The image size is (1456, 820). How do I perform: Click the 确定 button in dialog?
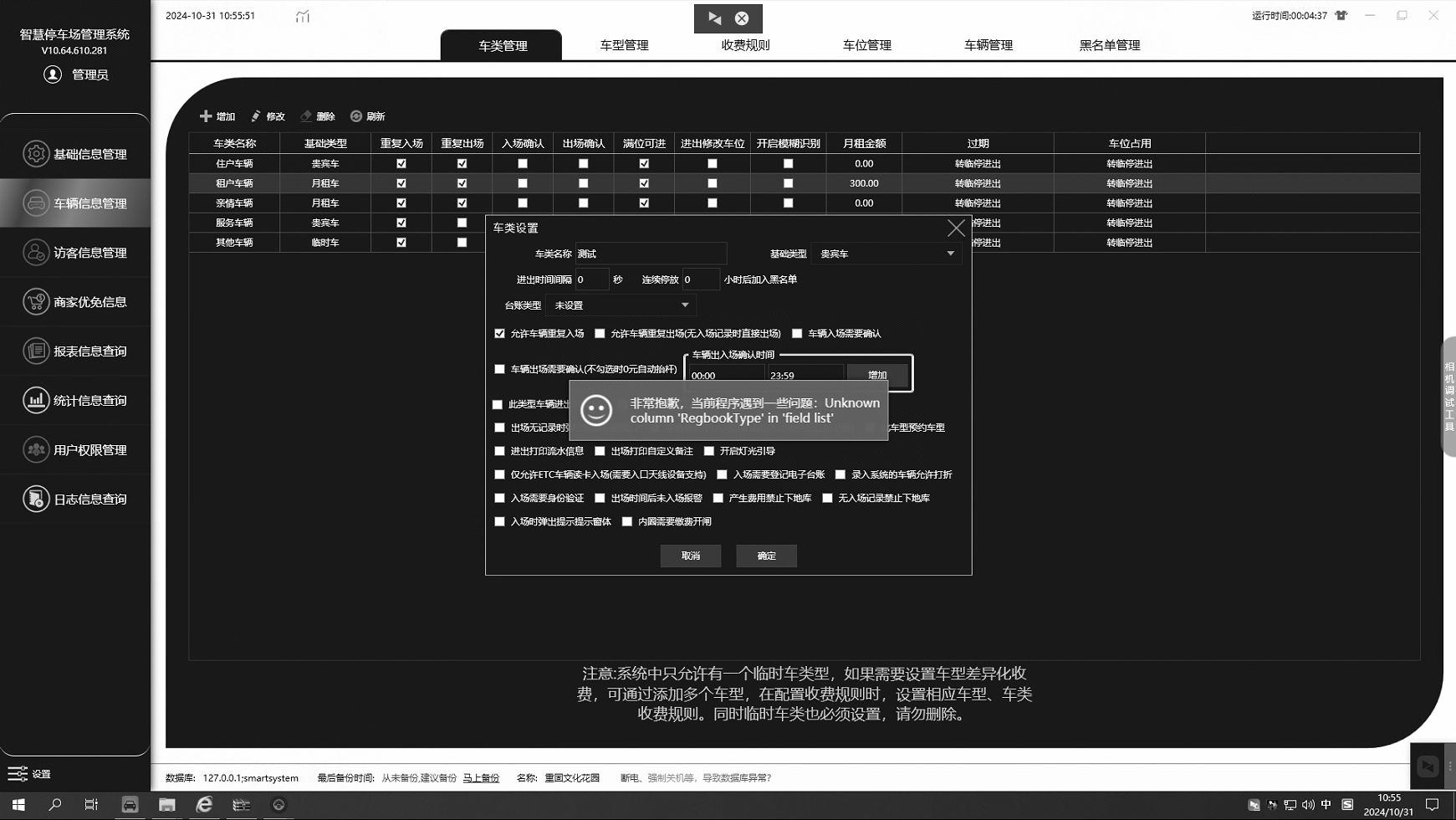pyautogui.click(x=766, y=556)
